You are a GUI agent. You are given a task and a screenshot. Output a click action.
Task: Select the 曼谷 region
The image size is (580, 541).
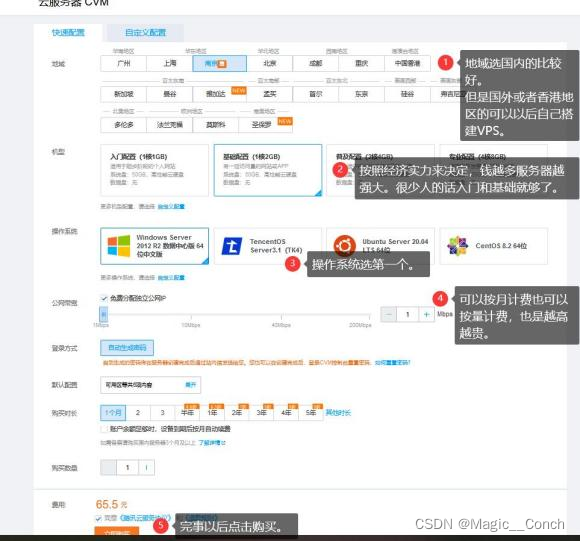[170, 94]
